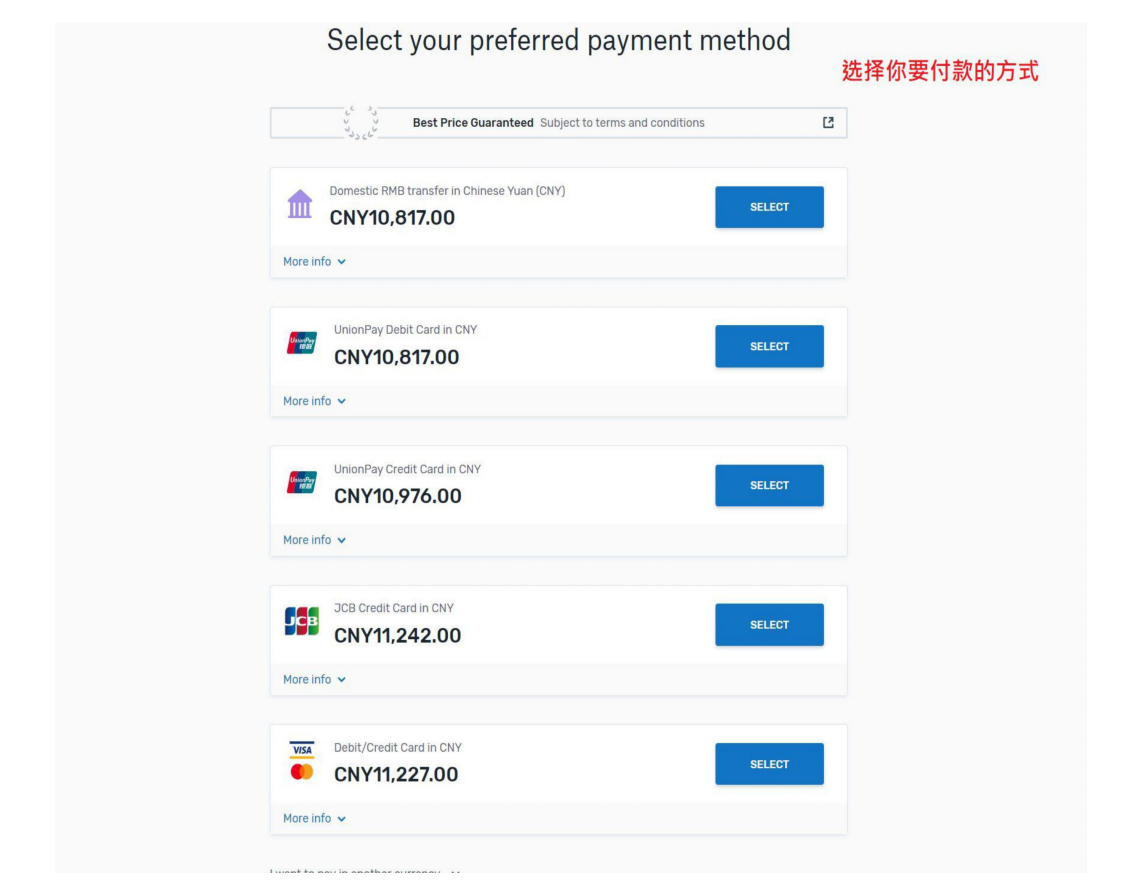Click the laurel wreath guarantee badge
The image size is (1142, 895).
(361, 122)
